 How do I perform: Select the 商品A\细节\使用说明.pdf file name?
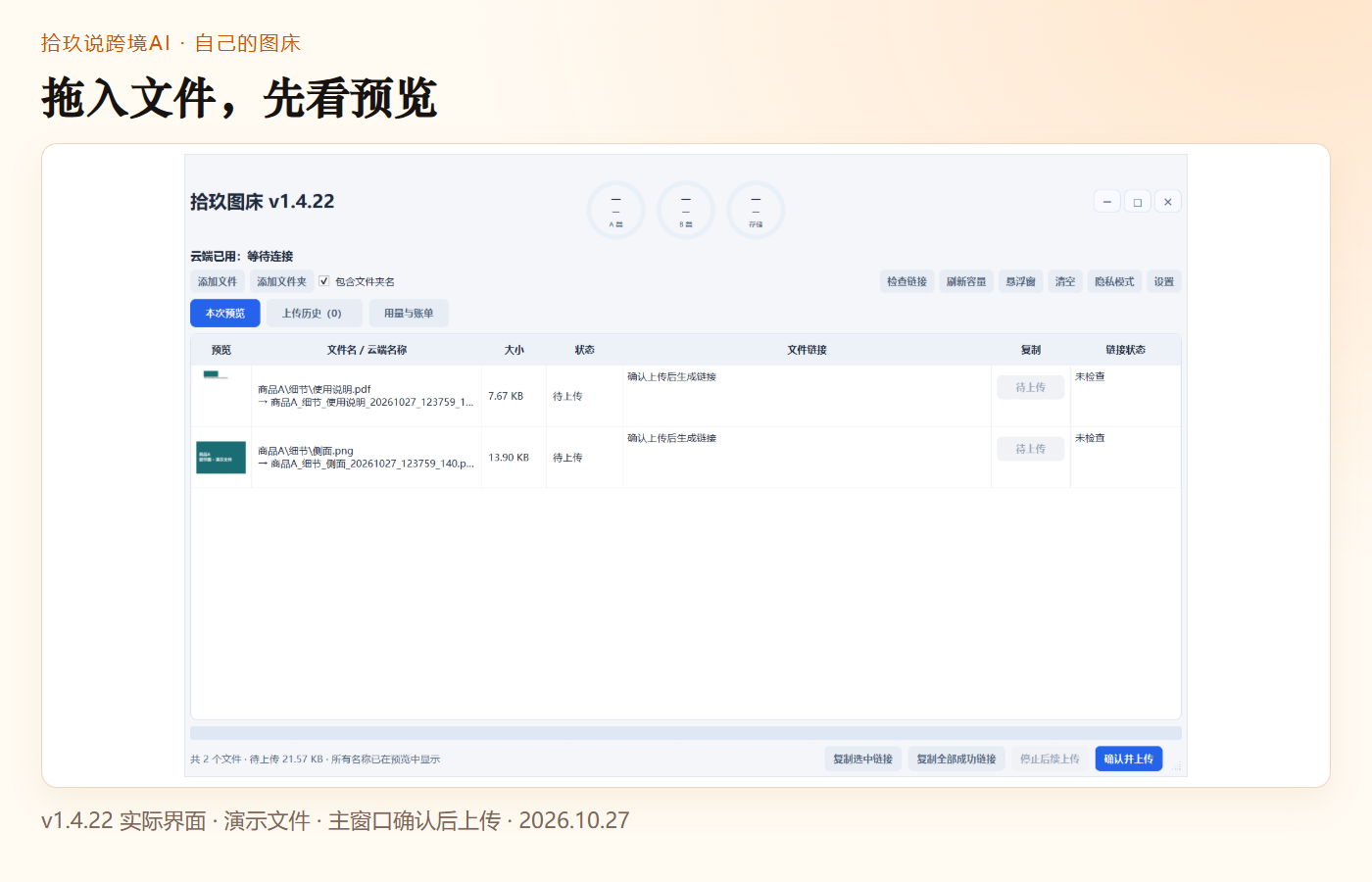[315, 389]
